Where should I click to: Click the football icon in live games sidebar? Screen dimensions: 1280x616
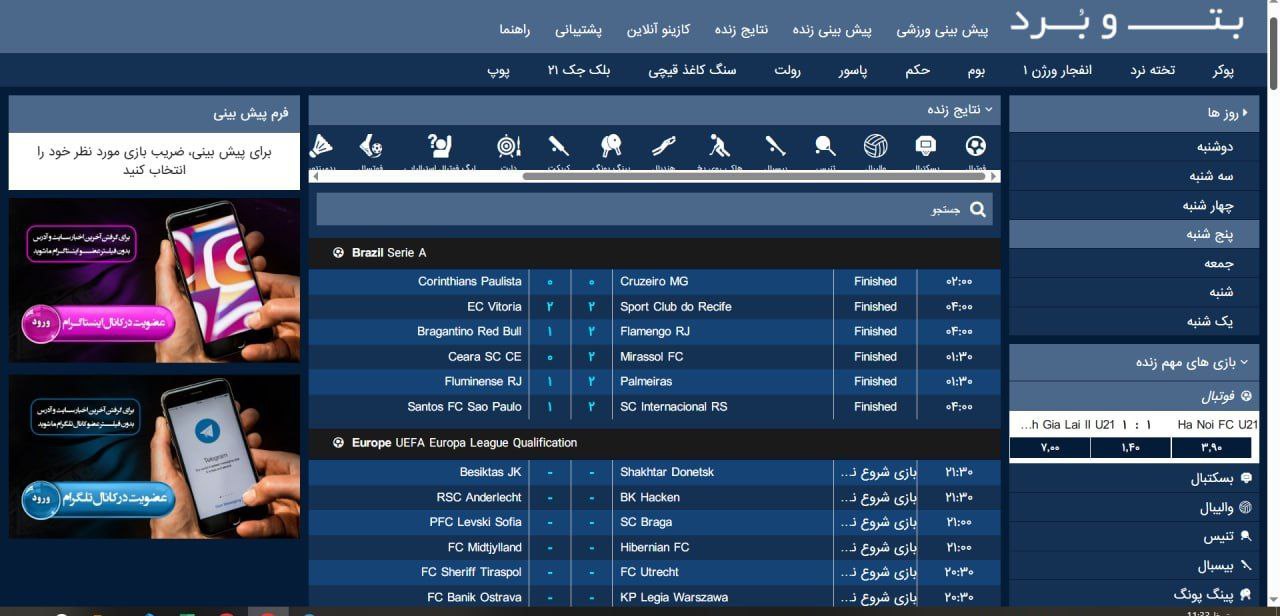[x=1246, y=396]
